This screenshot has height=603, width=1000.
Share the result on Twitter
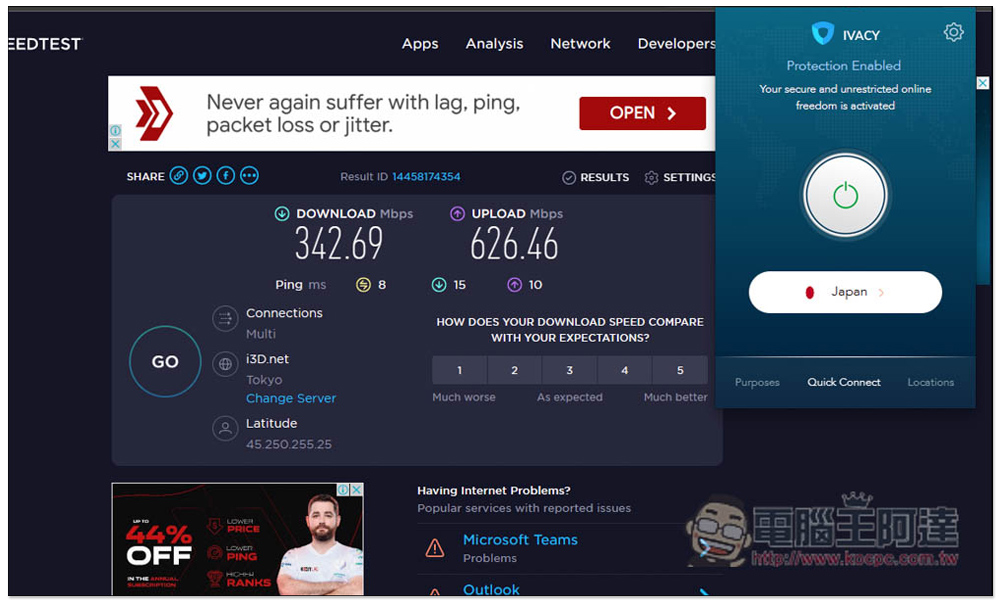(x=202, y=176)
